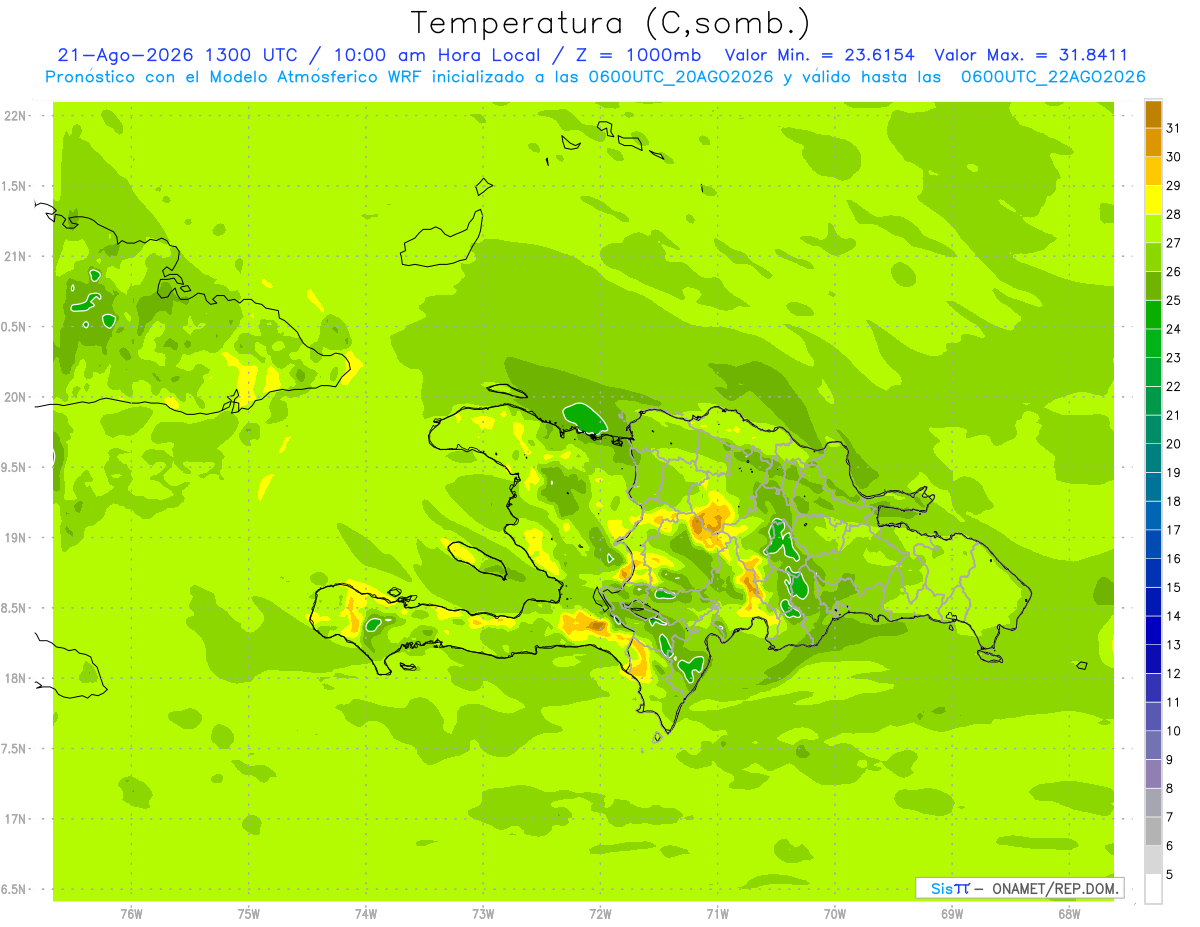Click the "SisTT - ONAMET/REP.DOM." credit box
The image size is (1200, 927).
1020,888
